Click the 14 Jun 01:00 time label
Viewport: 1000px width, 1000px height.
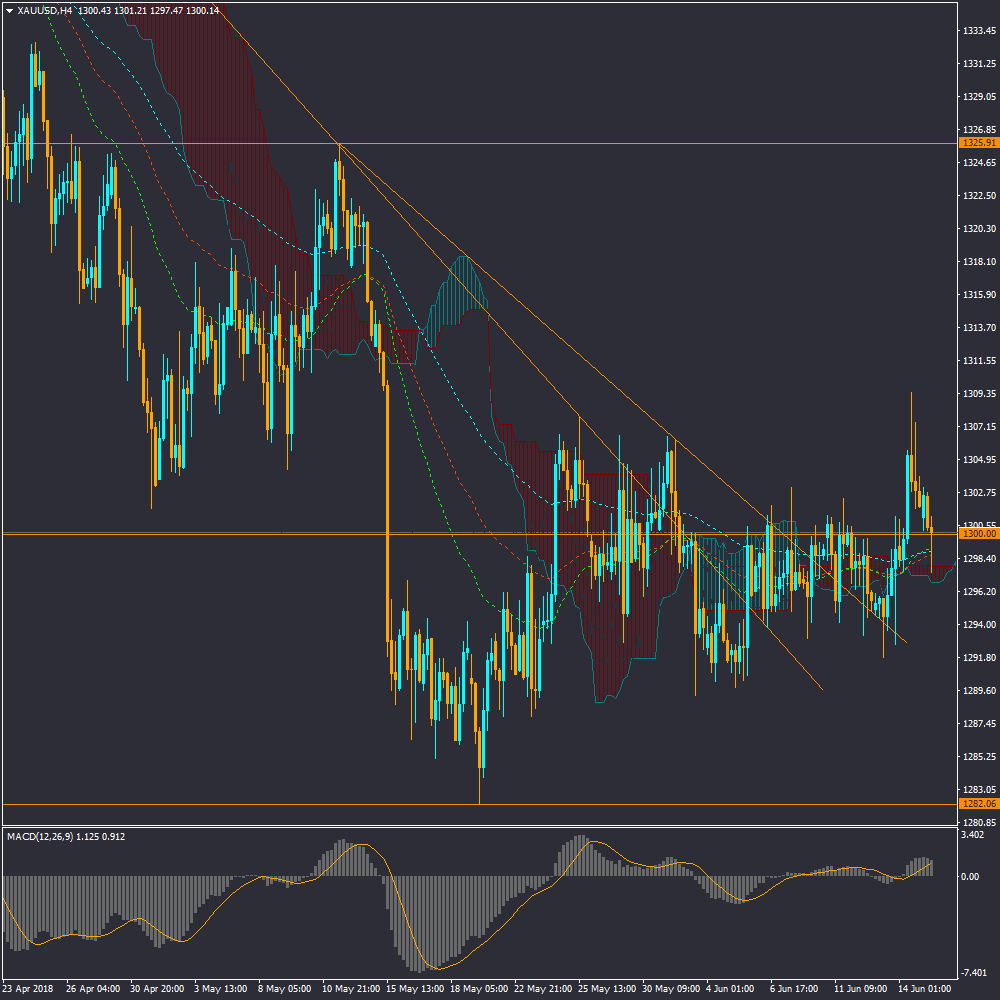coord(924,988)
